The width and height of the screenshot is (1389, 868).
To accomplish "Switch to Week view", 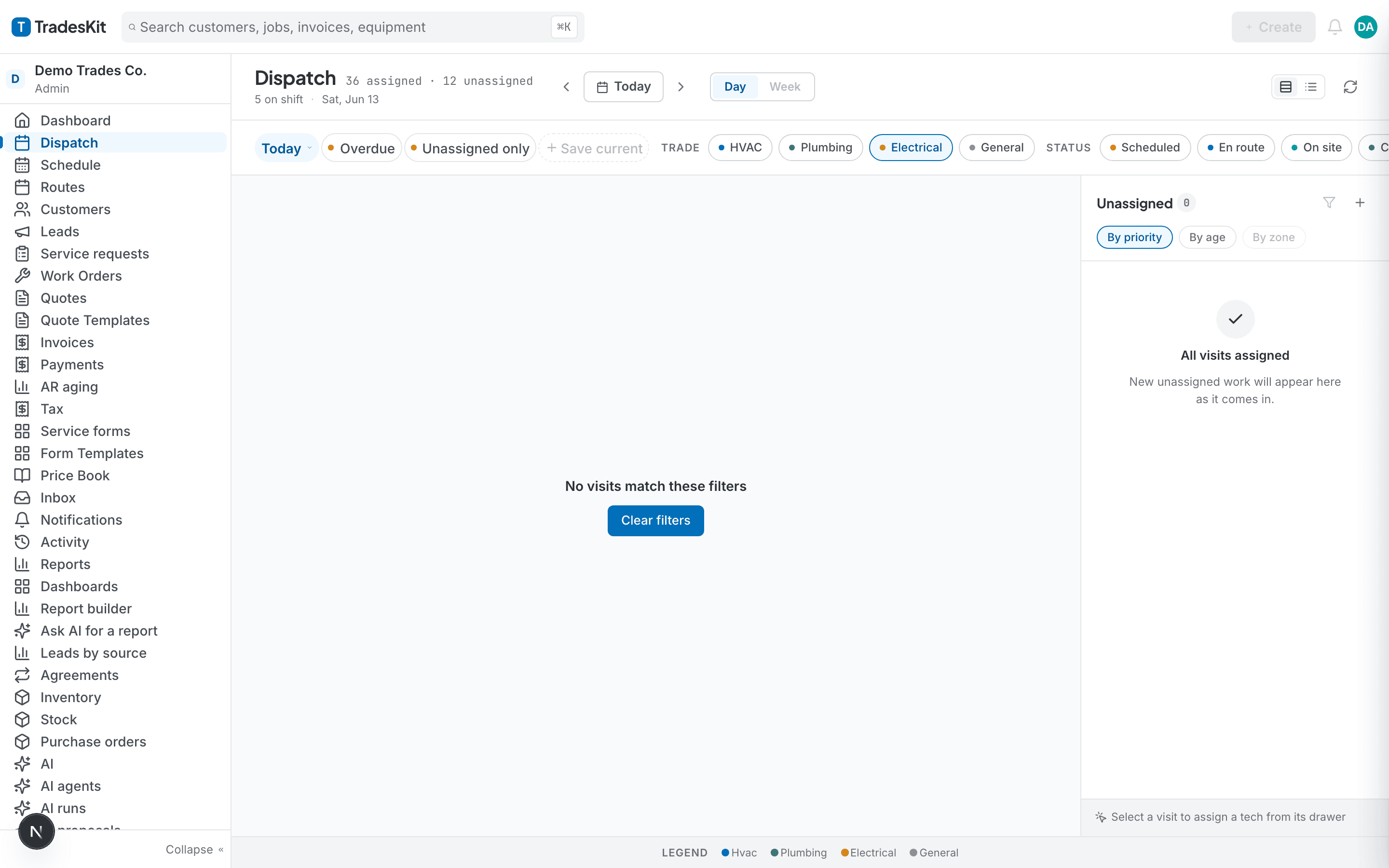I will pos(785,87).
